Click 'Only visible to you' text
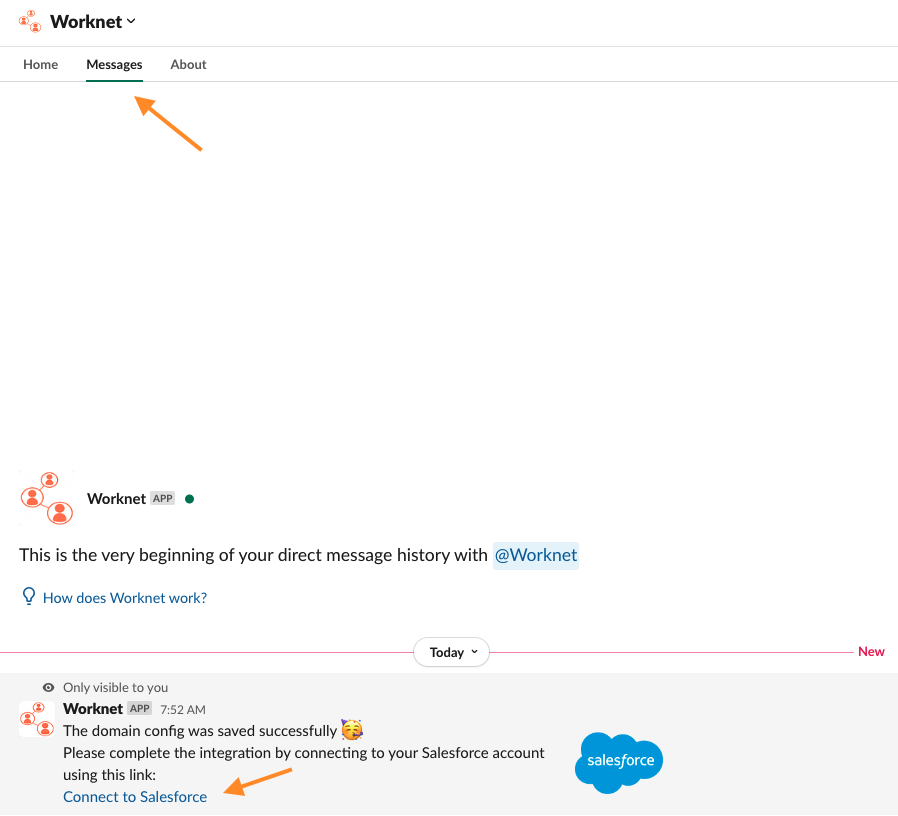The height and width of the screenshot is (816, 898). 115,687
